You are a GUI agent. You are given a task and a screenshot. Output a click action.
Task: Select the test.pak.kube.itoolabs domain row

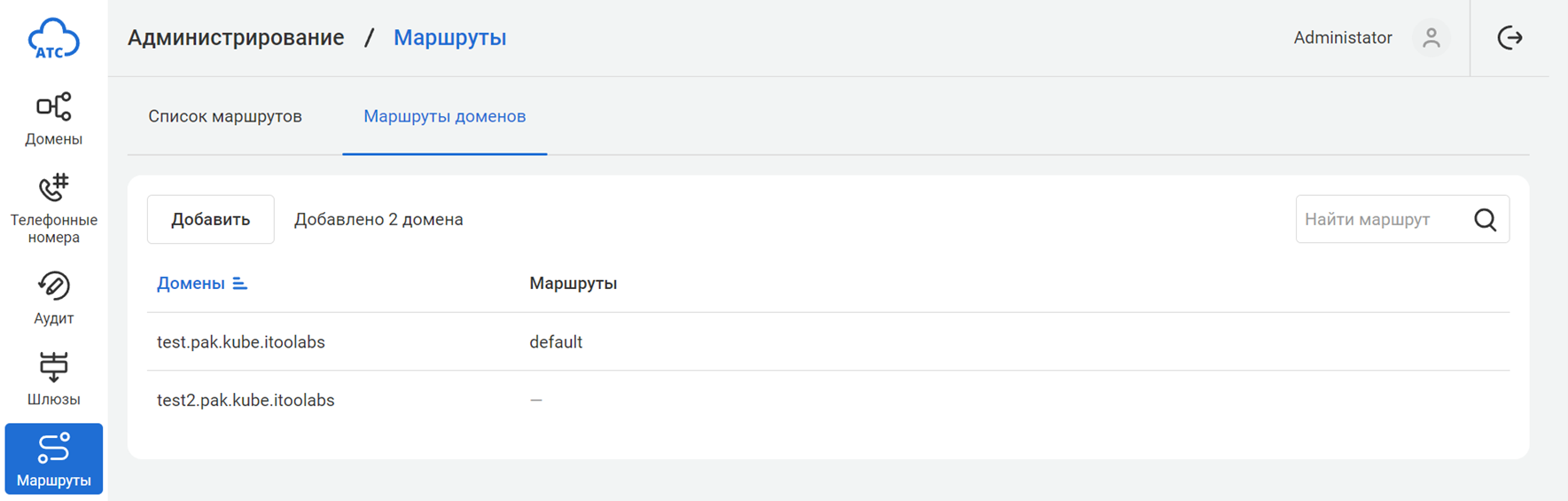241,342
